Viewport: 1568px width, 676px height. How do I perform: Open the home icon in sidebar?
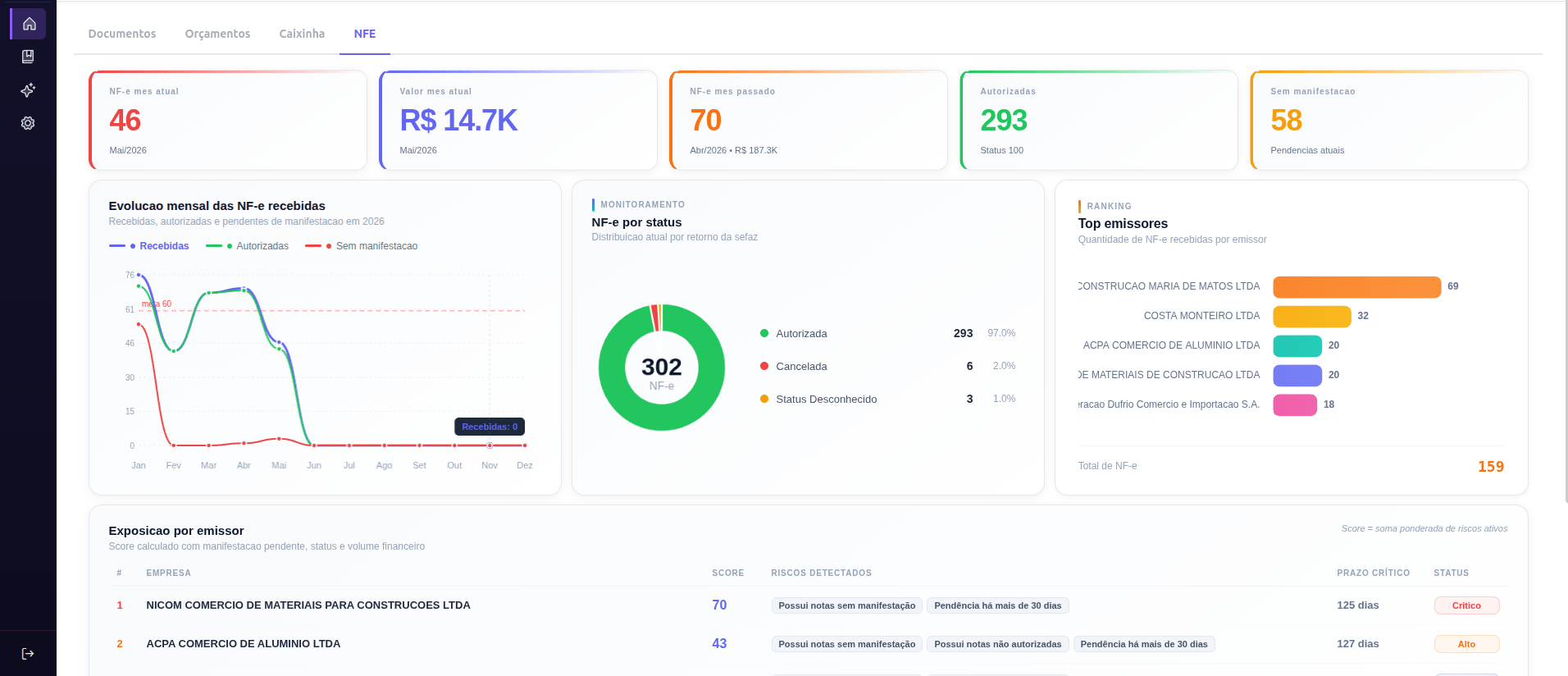tap(29, 24)
